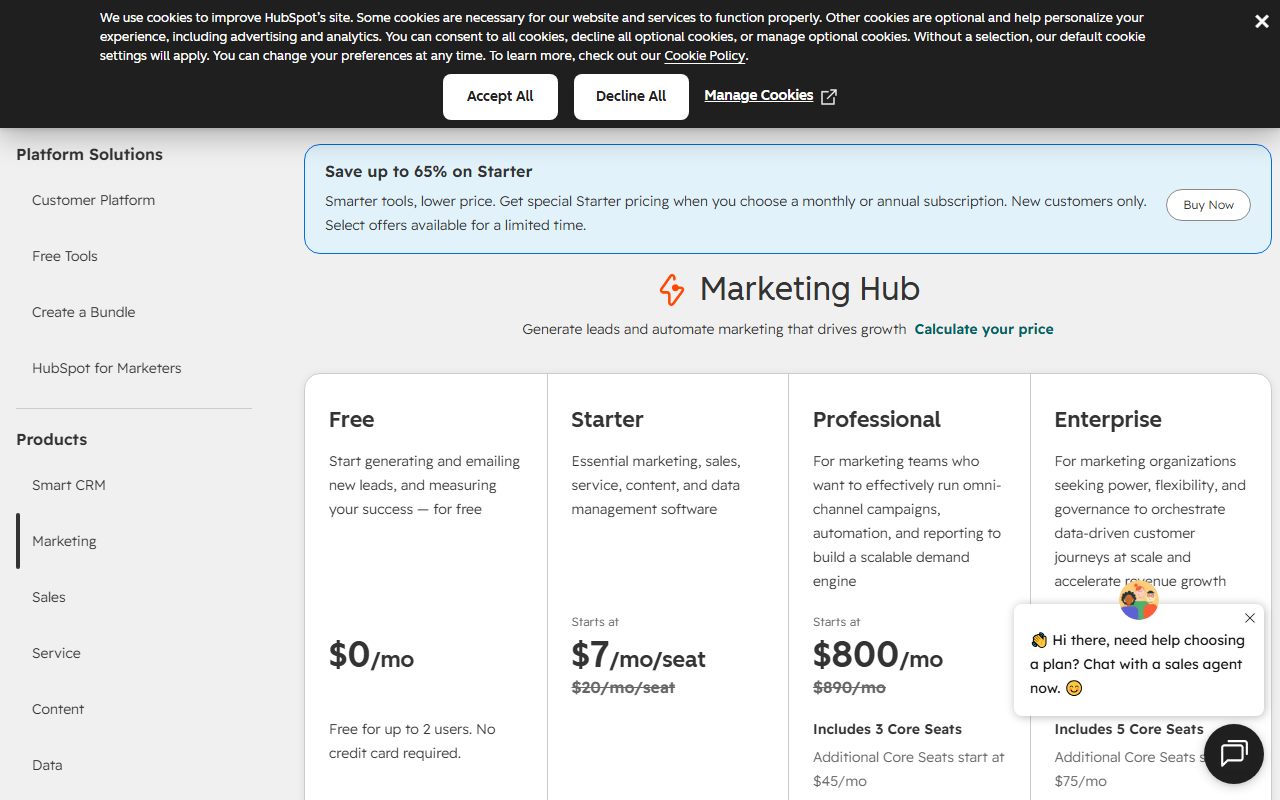
Task: Click the Free plan heading
Action: tap(351, 419)
